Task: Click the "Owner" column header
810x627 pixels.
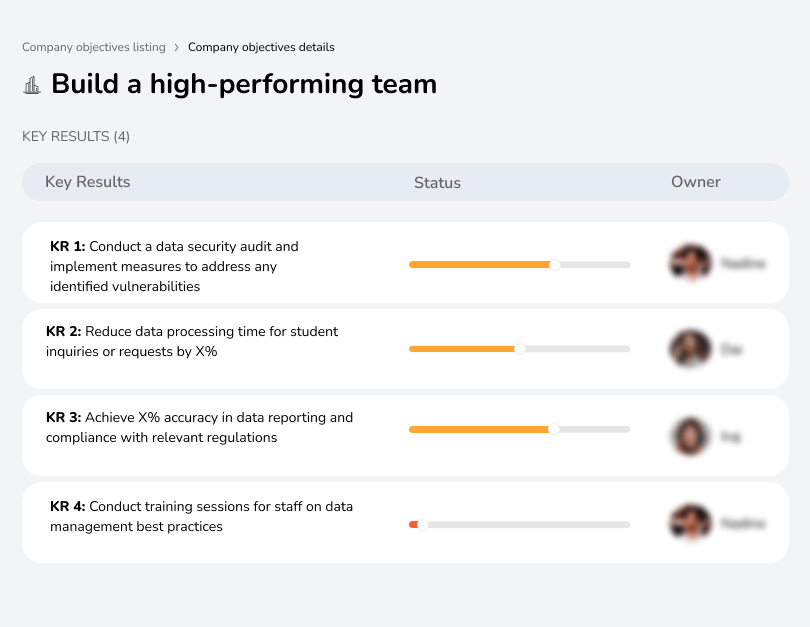Action: (x=696, y=182)
